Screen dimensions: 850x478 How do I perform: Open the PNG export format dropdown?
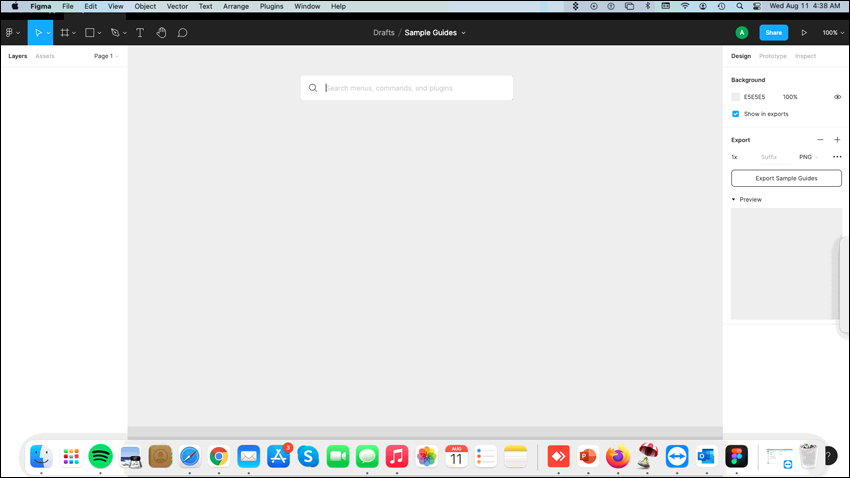point(808,157)
